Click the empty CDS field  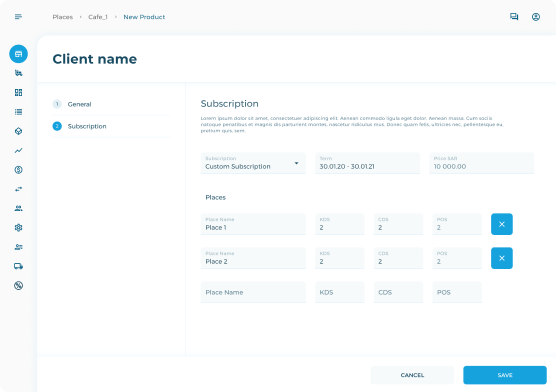[x=398, y=292]
